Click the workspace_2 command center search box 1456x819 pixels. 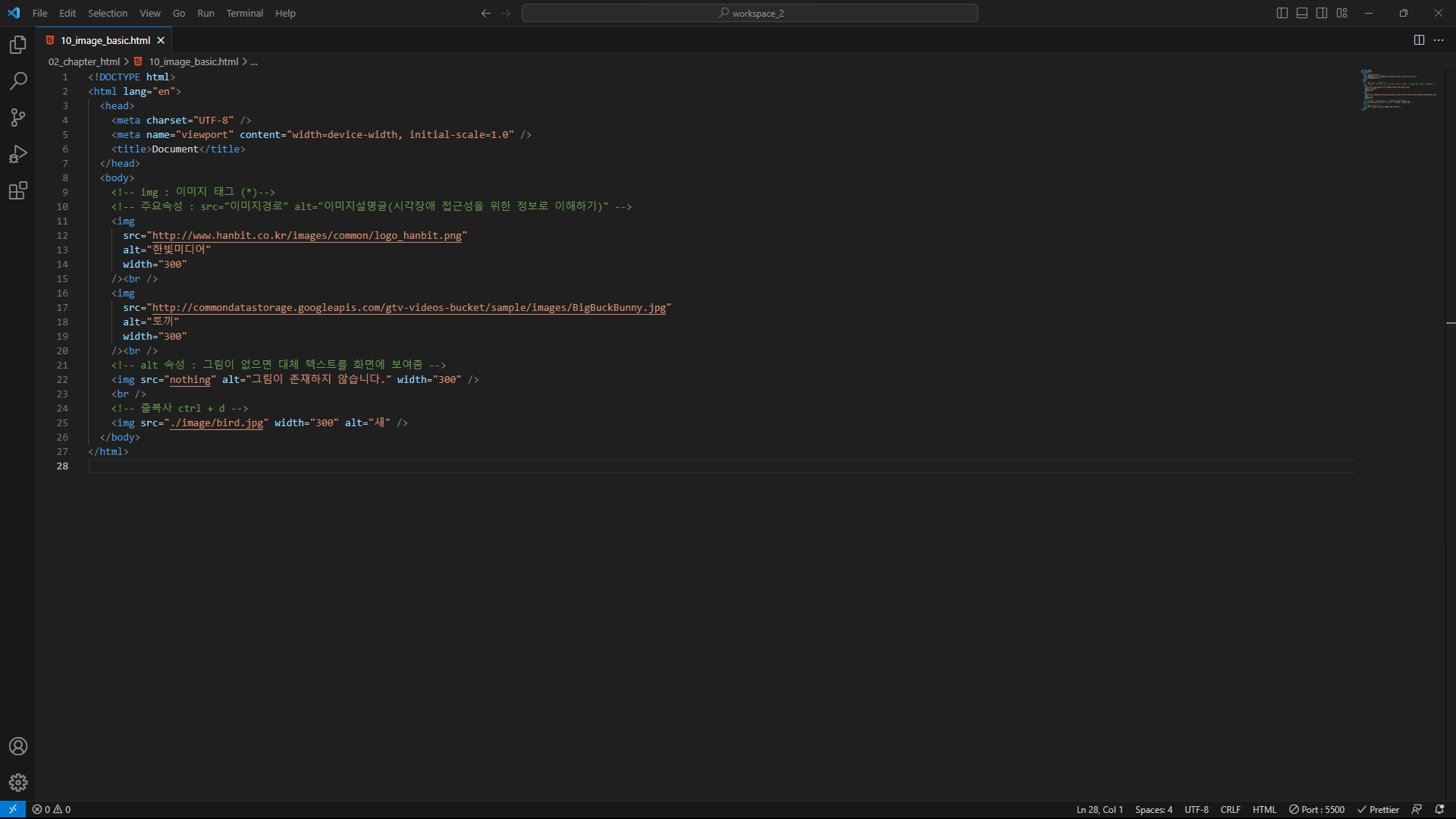click(750, 13)
